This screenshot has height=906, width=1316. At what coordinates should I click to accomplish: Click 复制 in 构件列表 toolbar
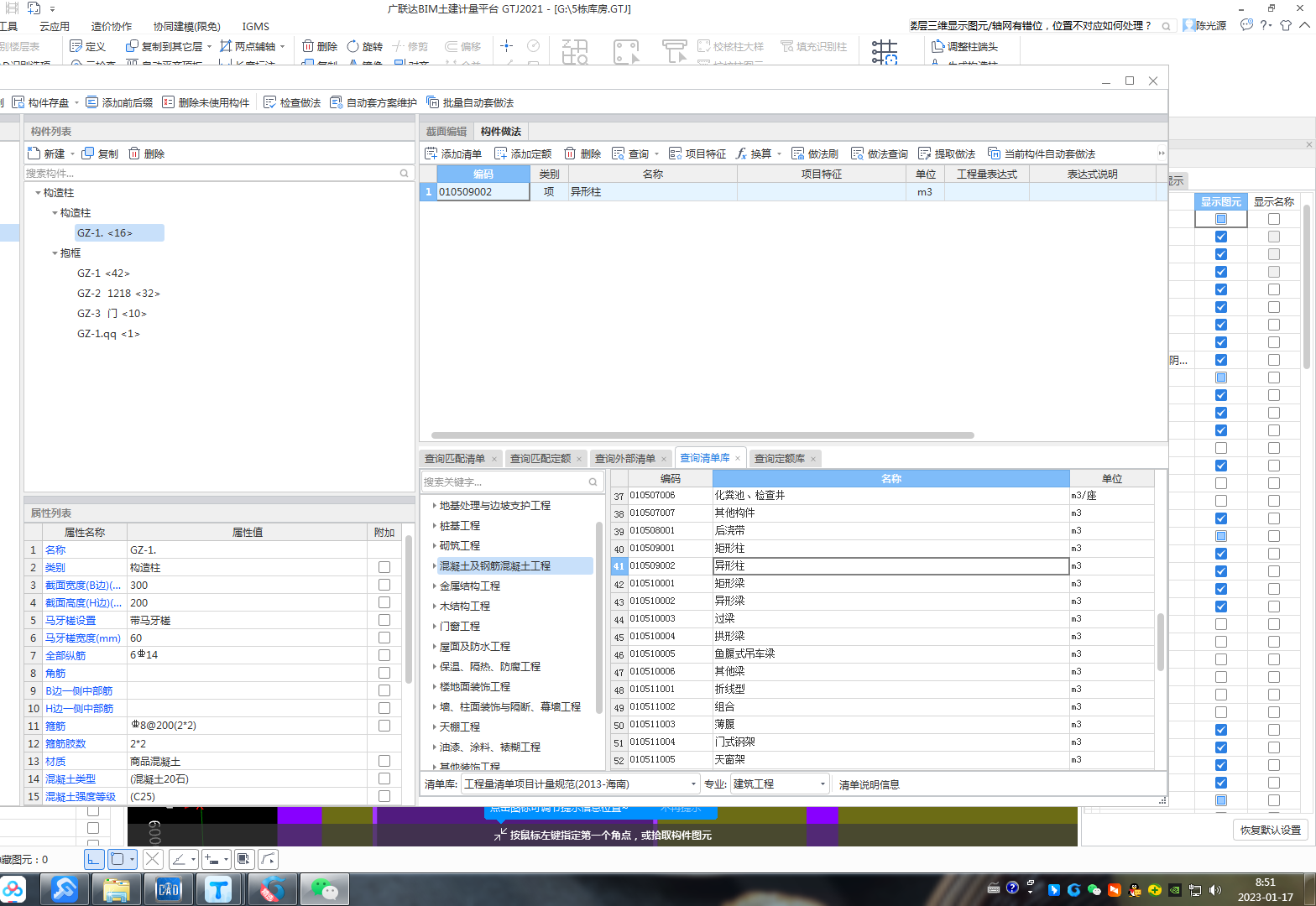coord(100,154)
